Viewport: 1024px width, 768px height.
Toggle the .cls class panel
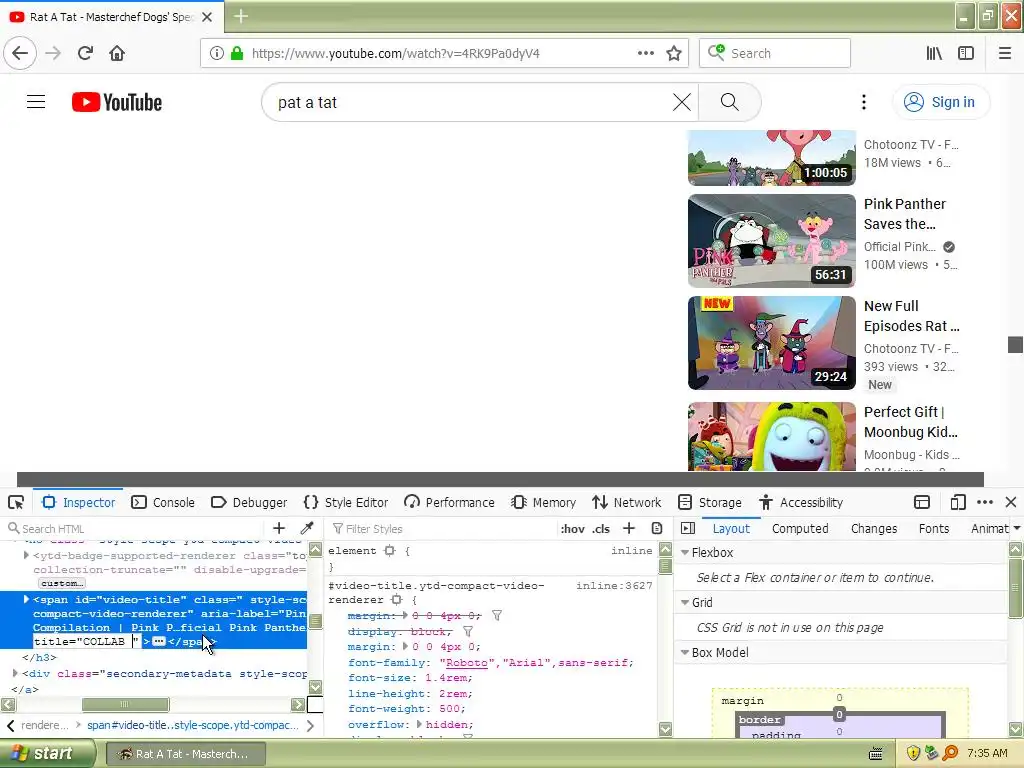click(x=601, y=529)
